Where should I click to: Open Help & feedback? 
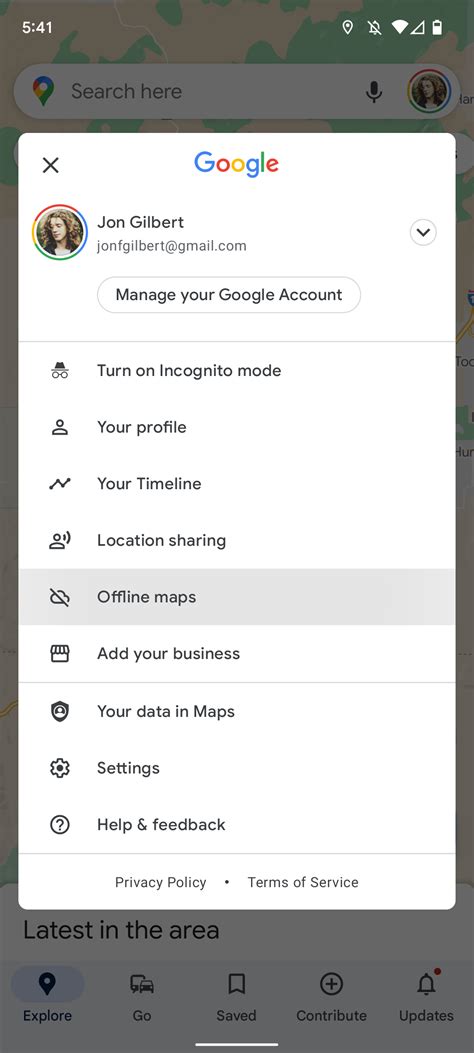[x=237, y=824]
